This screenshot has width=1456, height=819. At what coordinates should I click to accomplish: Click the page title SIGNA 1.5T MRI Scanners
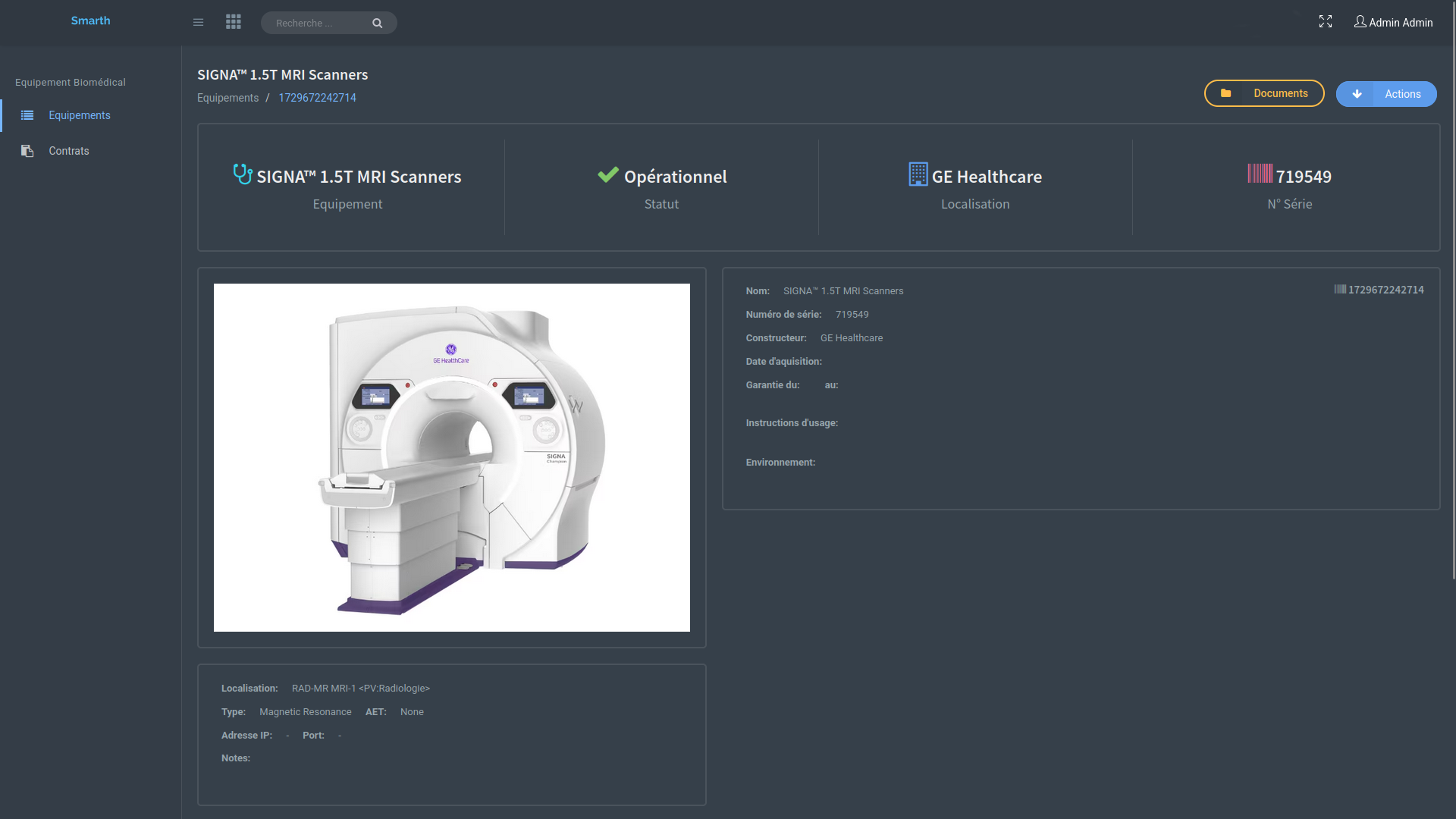tap(283, 75)
